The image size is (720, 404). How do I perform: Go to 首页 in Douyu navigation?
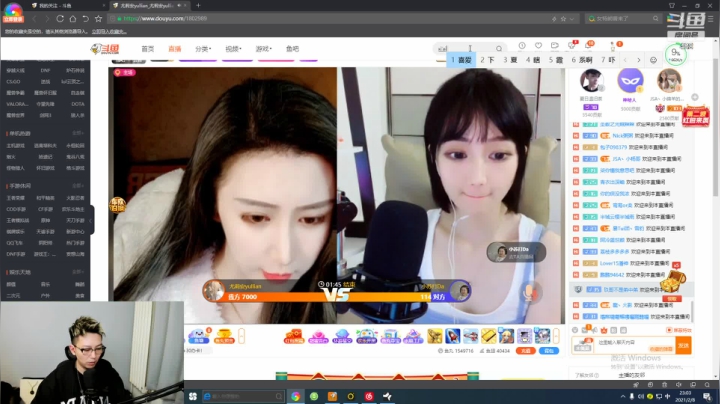pyautogui.click(x=148, y=49)
